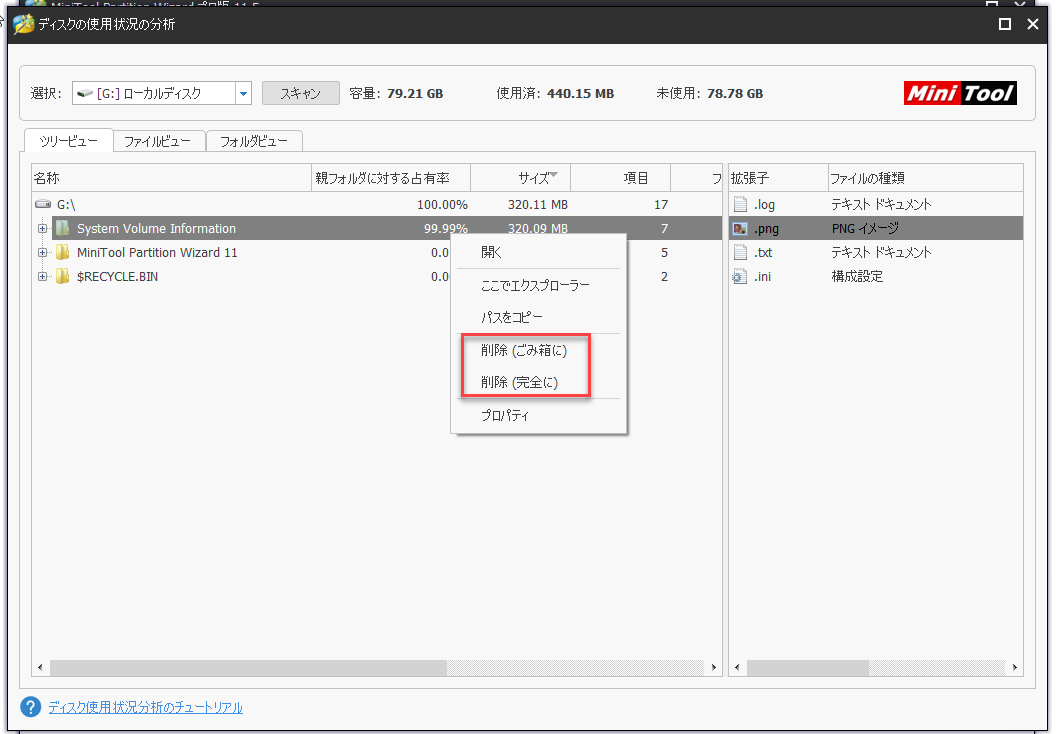The height and width of the screenshot is (734, 1056).
Task: Click the .txt file type icon
Action: [x=743, y=252]
